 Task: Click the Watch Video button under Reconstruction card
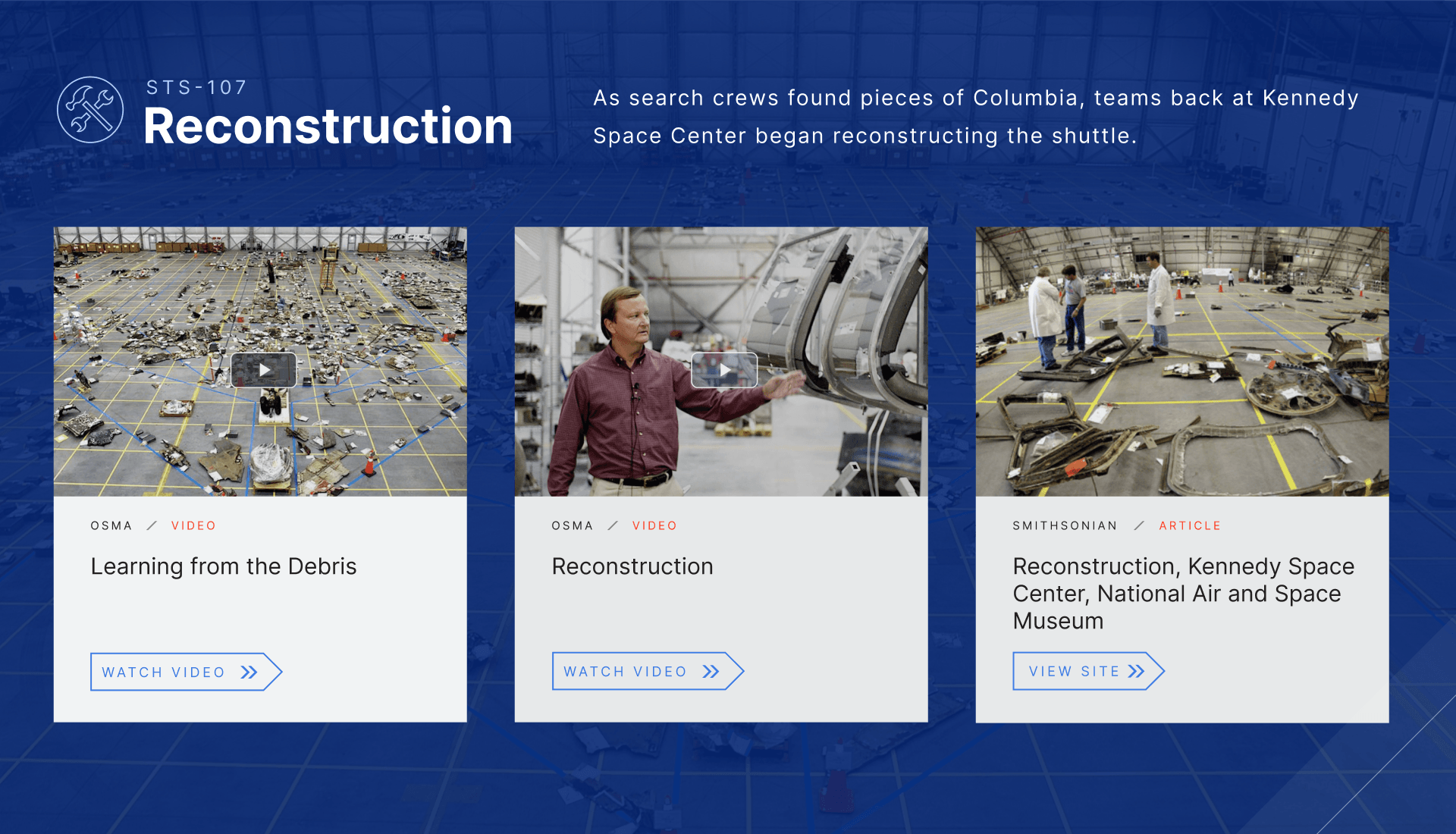pyautogui.click(x=648, y=671)
